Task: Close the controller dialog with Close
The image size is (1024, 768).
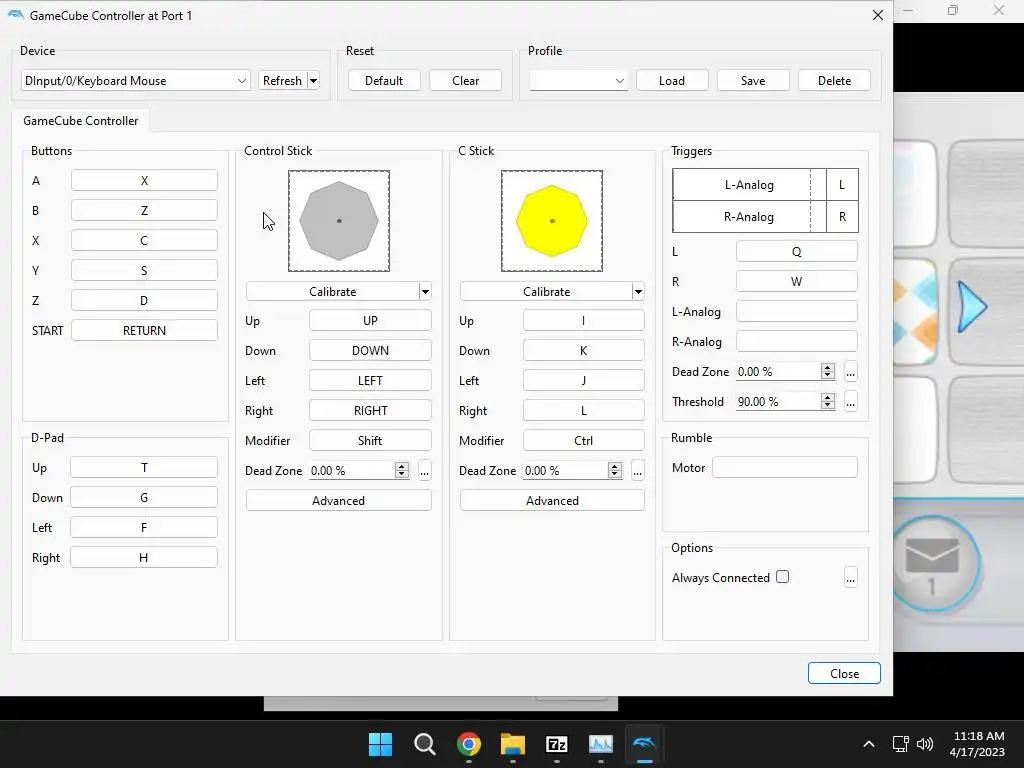Action: point(844,674)
